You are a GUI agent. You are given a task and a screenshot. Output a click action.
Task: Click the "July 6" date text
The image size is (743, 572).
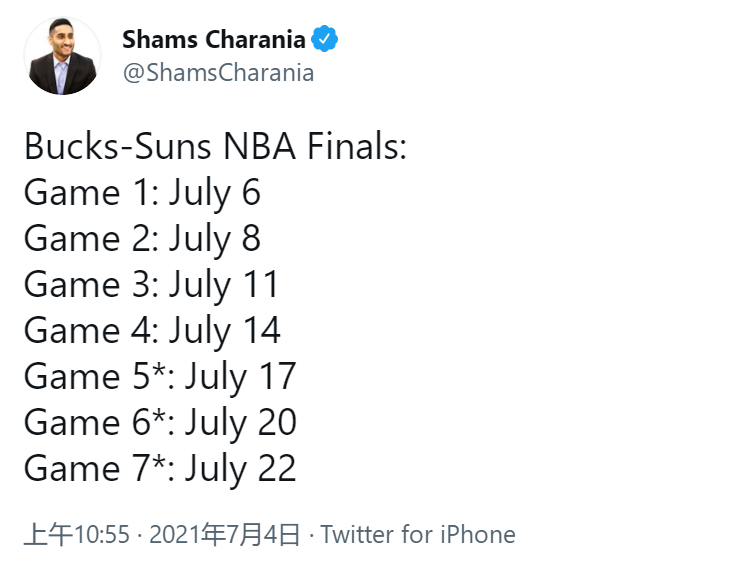214,193
